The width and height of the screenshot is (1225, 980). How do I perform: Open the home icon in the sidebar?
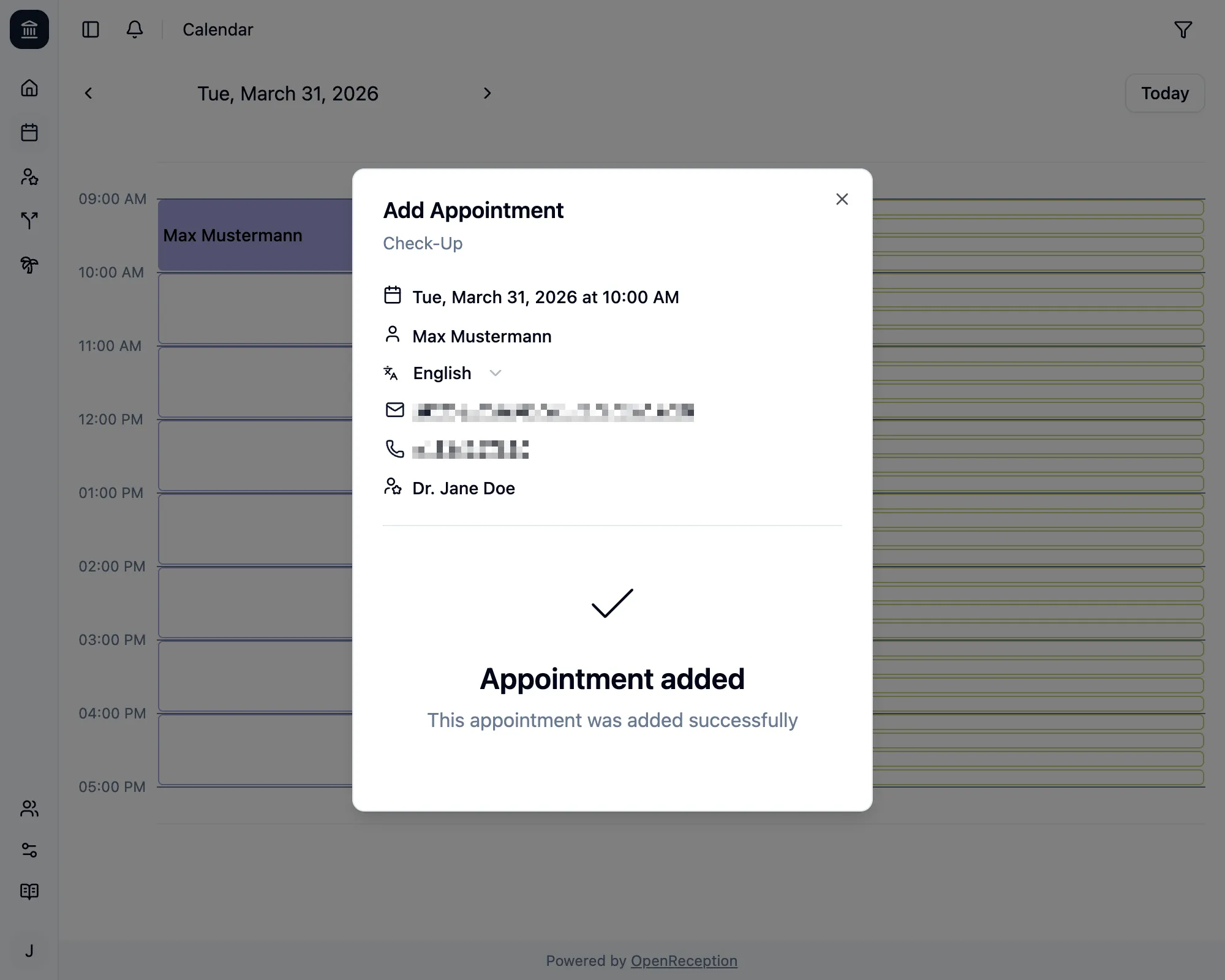click(x=29, y=88)
